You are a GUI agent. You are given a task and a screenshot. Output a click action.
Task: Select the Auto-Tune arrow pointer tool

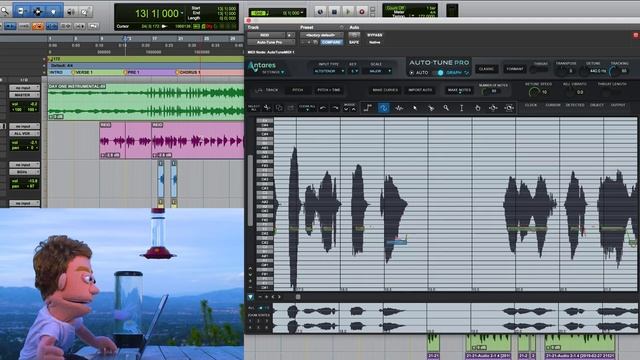(x=415, y=108)
